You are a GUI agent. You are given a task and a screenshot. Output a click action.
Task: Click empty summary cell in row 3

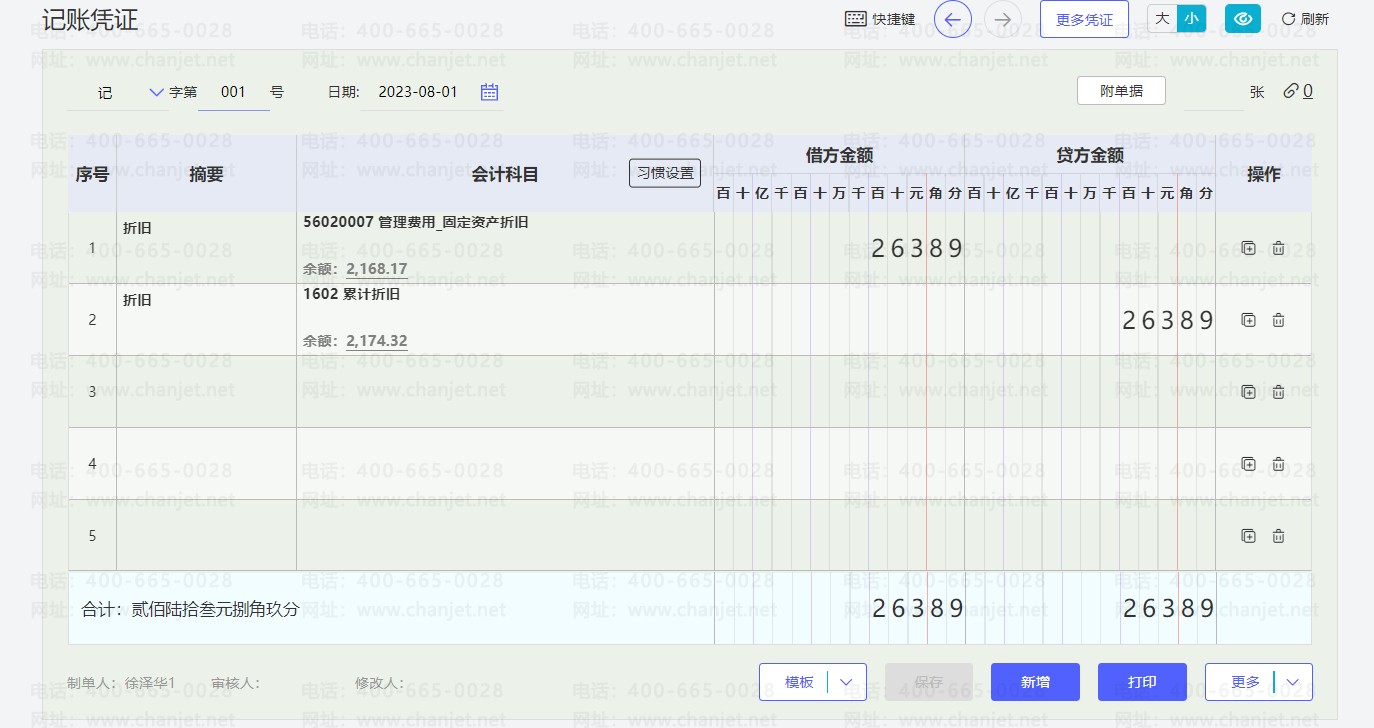tap(206, 392)
